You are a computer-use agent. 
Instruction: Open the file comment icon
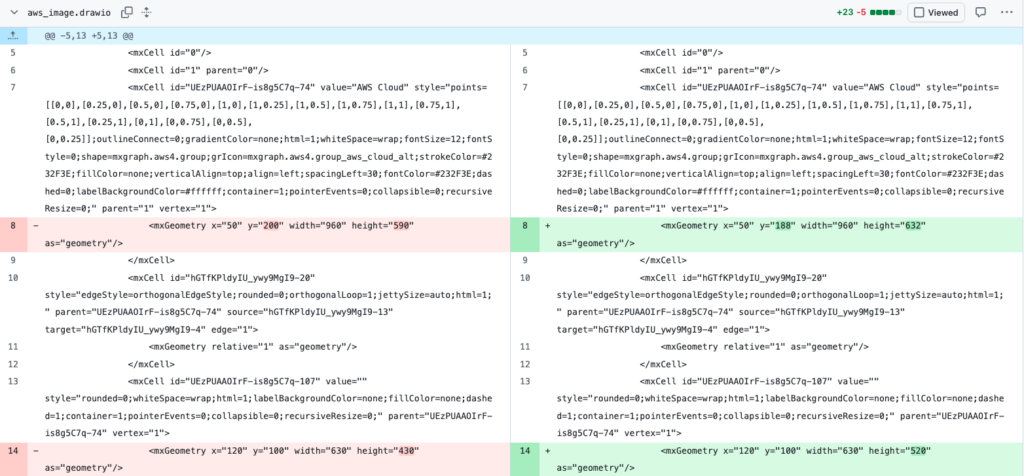tap(980, 13)
